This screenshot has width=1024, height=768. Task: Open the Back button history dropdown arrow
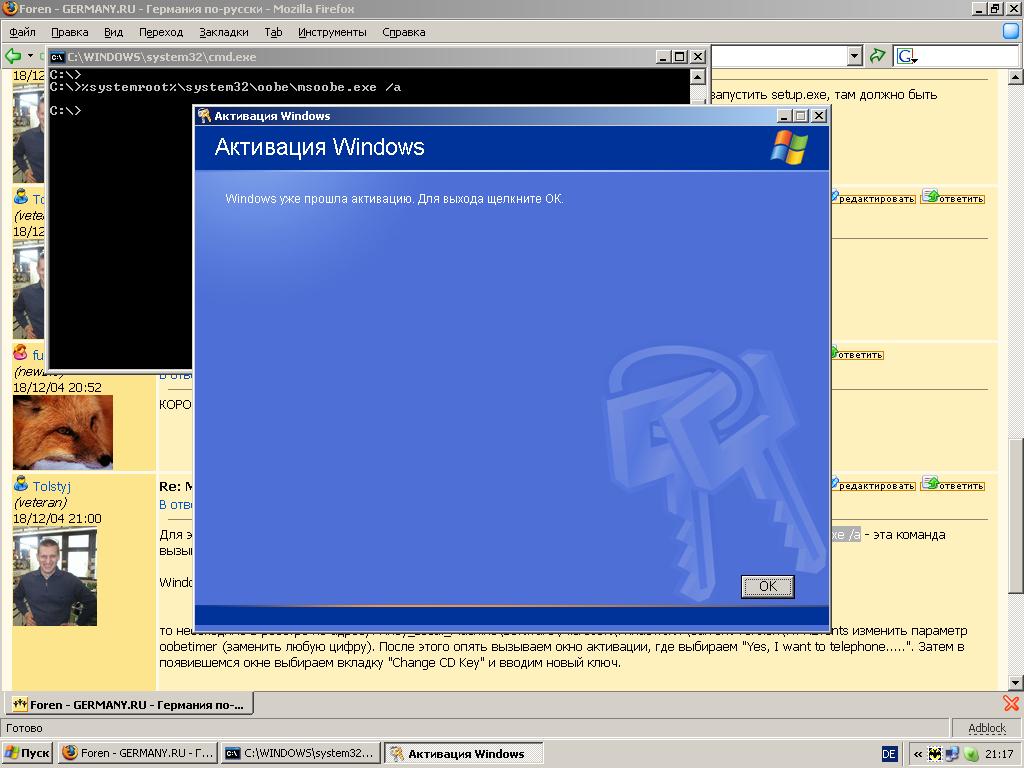tap(30, 56)
